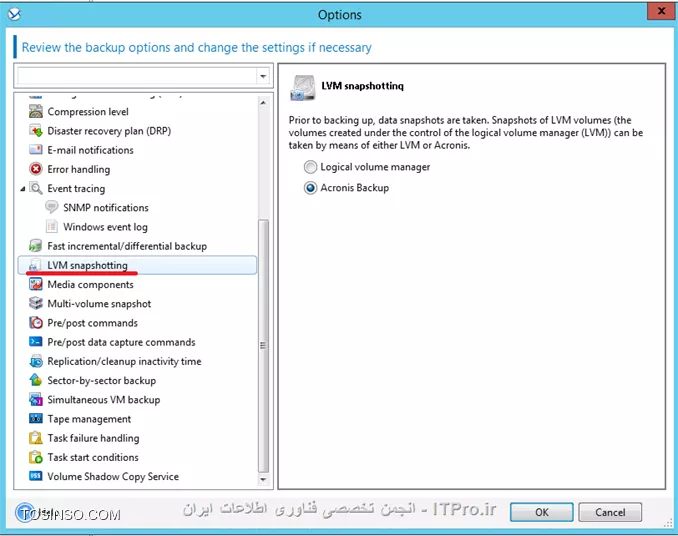Open Error handling settings

click(79, 169)
